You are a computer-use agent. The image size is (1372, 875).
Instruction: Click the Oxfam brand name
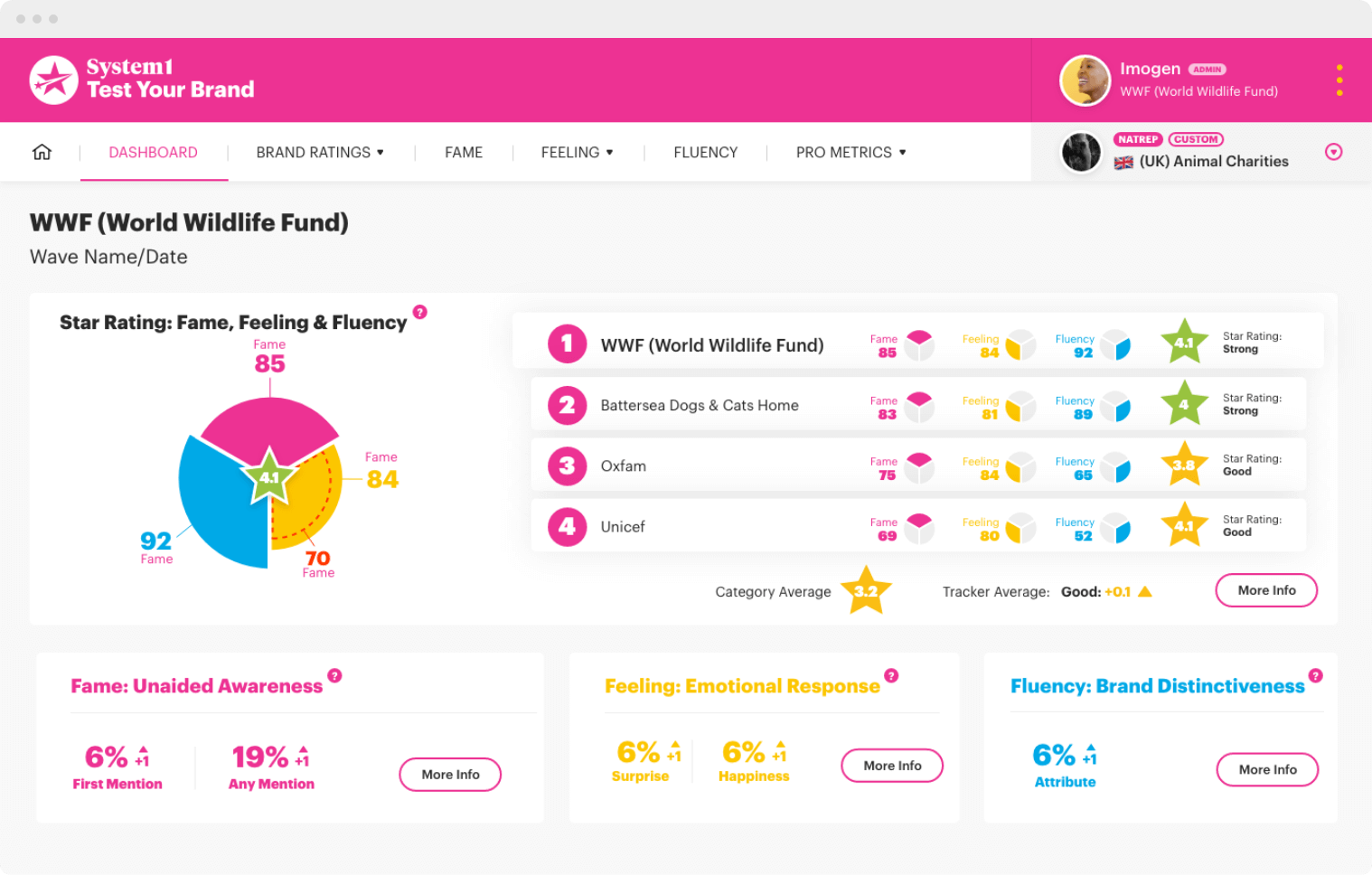click(x=624, y=466)
